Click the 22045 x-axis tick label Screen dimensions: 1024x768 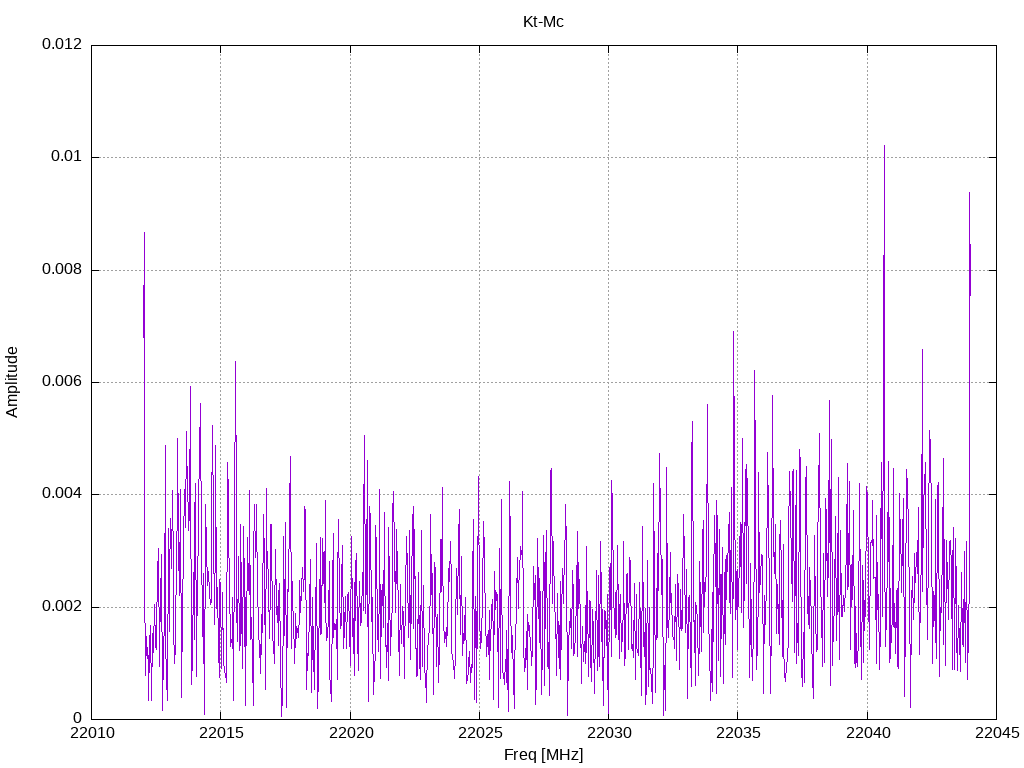pos(997,733)
